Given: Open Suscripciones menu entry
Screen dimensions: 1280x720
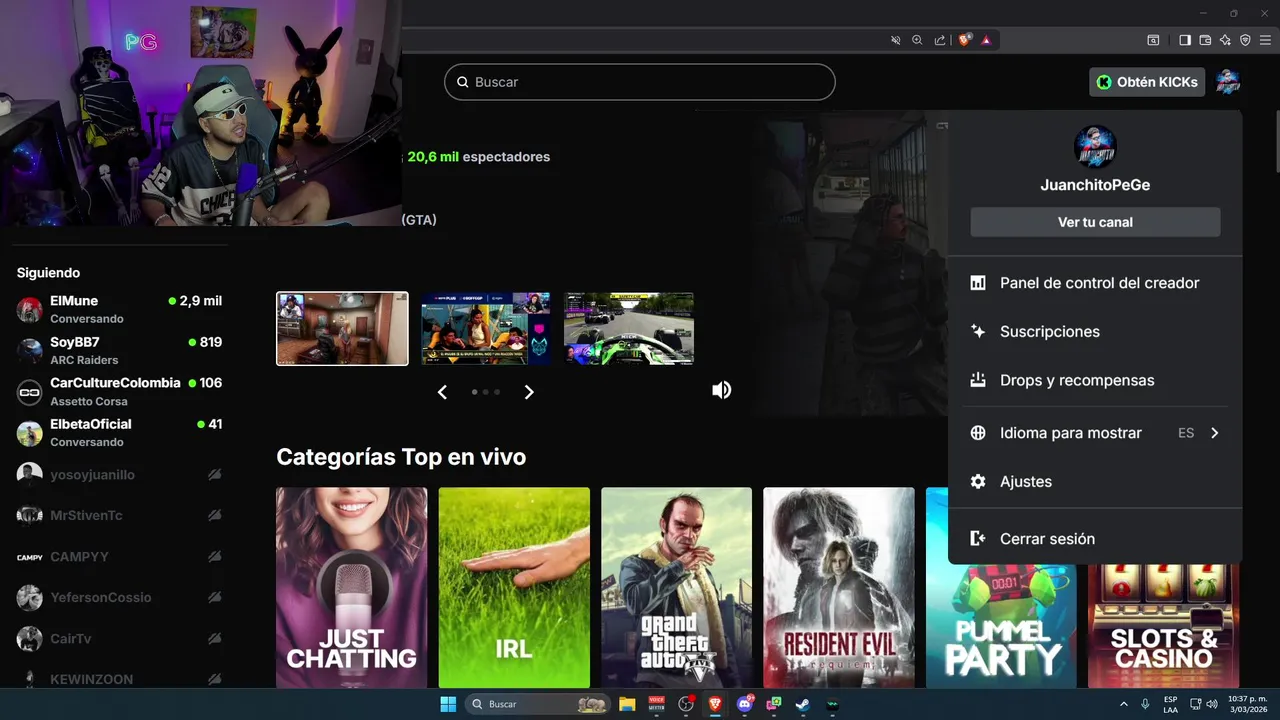Looking at the screenshot, I should coord(1095,331).
